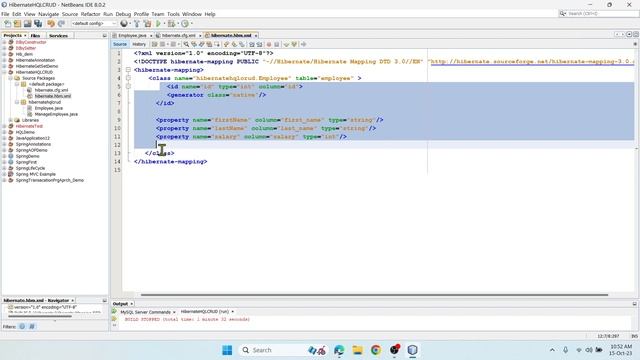The height and width of the screenshot is (360, 640).
Task: Click the Stop Macro Recording icon
Action: 276,44
